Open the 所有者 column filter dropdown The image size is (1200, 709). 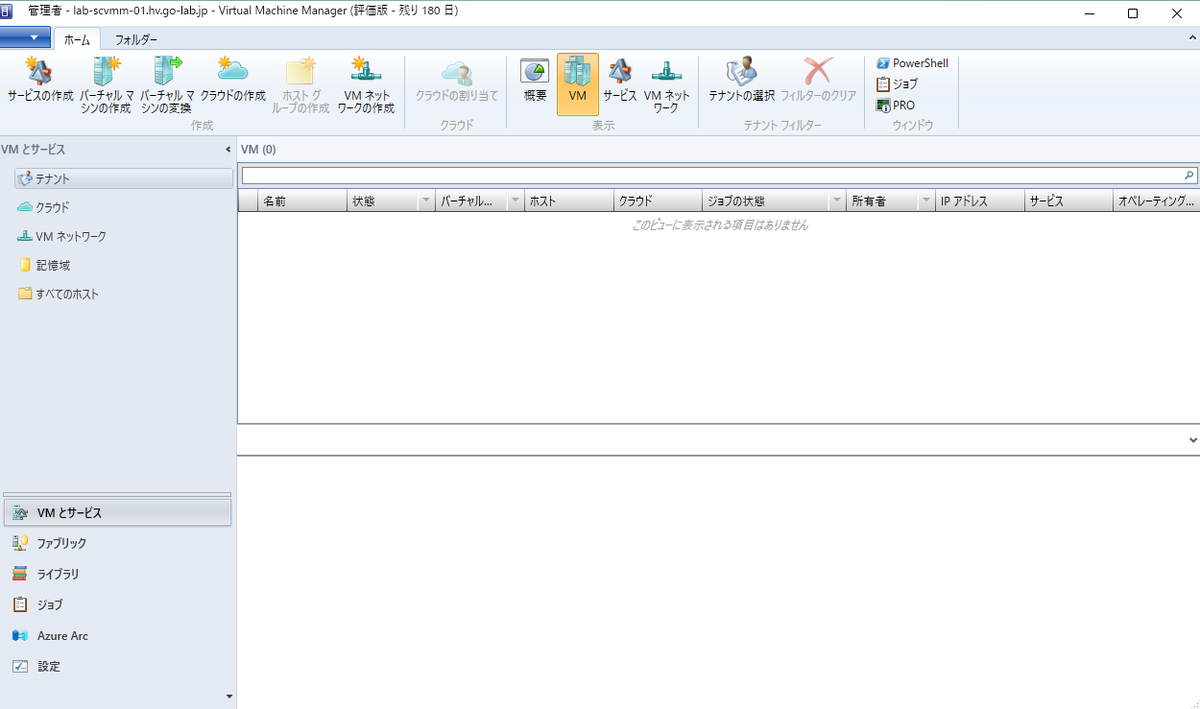(926, 201)
